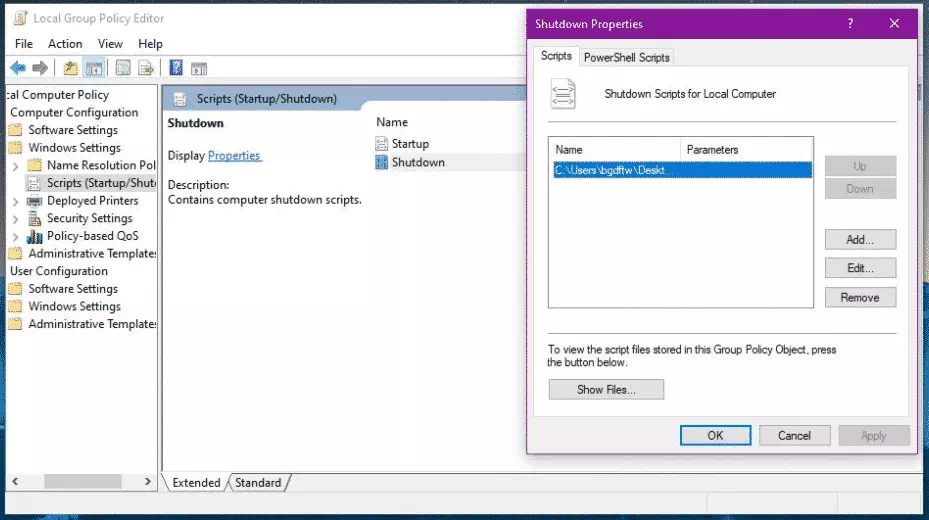Select the Scripts tab in dialog
The height and width of the screenshot is (520, 929).
tap(556, 56)
